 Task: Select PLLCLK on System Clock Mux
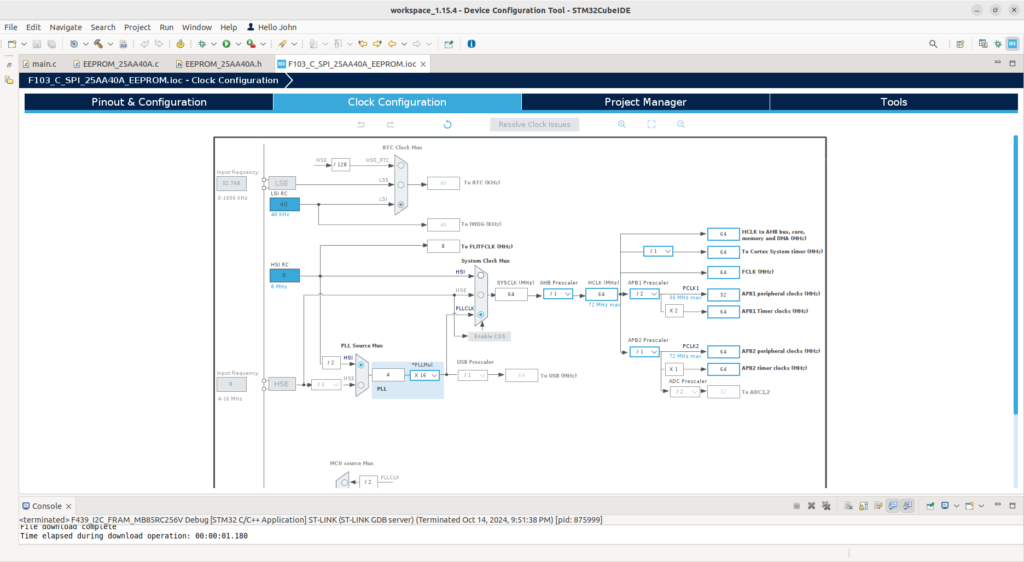pos(481,315)
